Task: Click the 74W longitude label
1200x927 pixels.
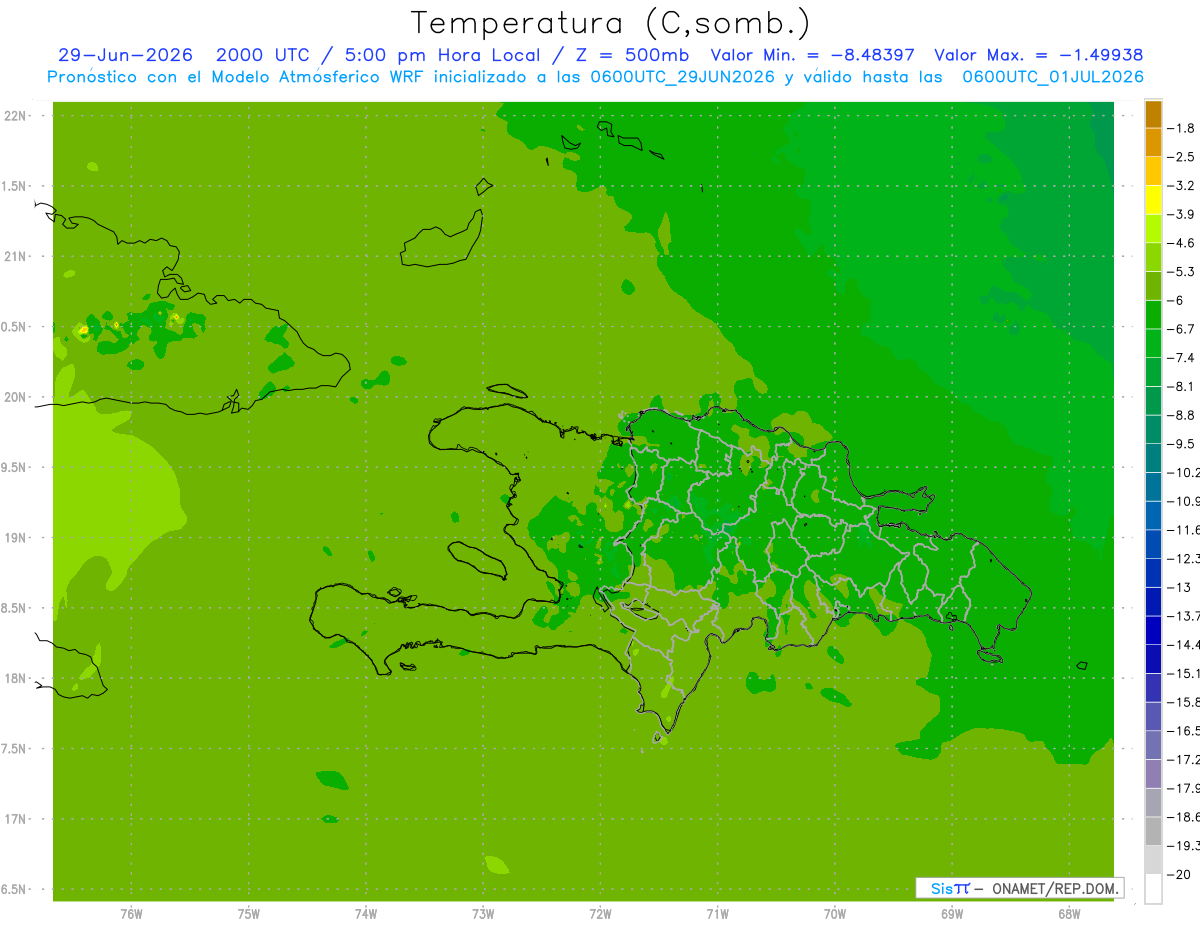Action: (366, 913)
